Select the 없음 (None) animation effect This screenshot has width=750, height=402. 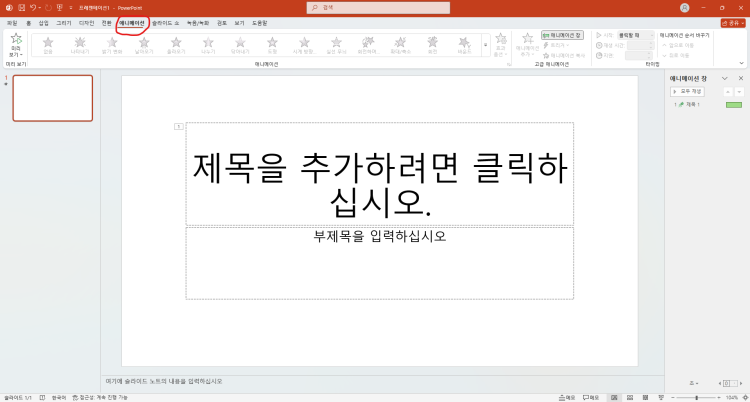(x=48, y=45)
